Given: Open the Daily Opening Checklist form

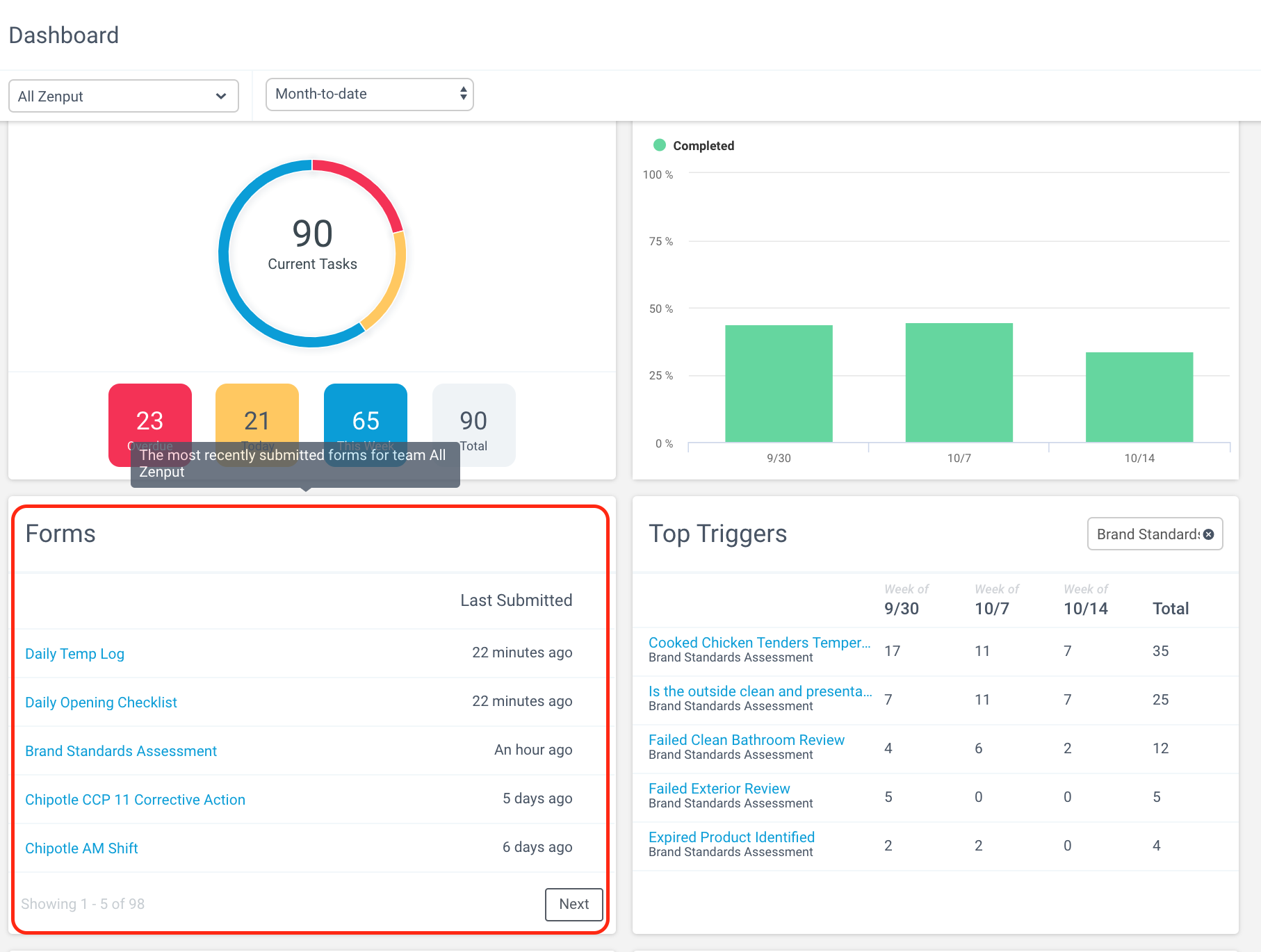Looking at the screenshot, I should (101, 703).
